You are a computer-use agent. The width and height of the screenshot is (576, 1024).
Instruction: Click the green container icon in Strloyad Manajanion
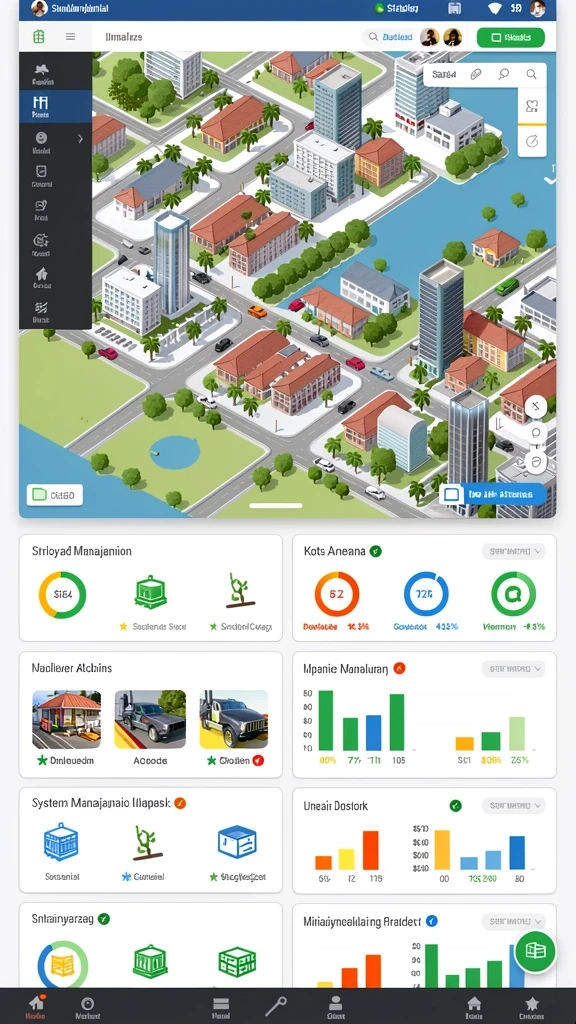click(x=151, y=592)
